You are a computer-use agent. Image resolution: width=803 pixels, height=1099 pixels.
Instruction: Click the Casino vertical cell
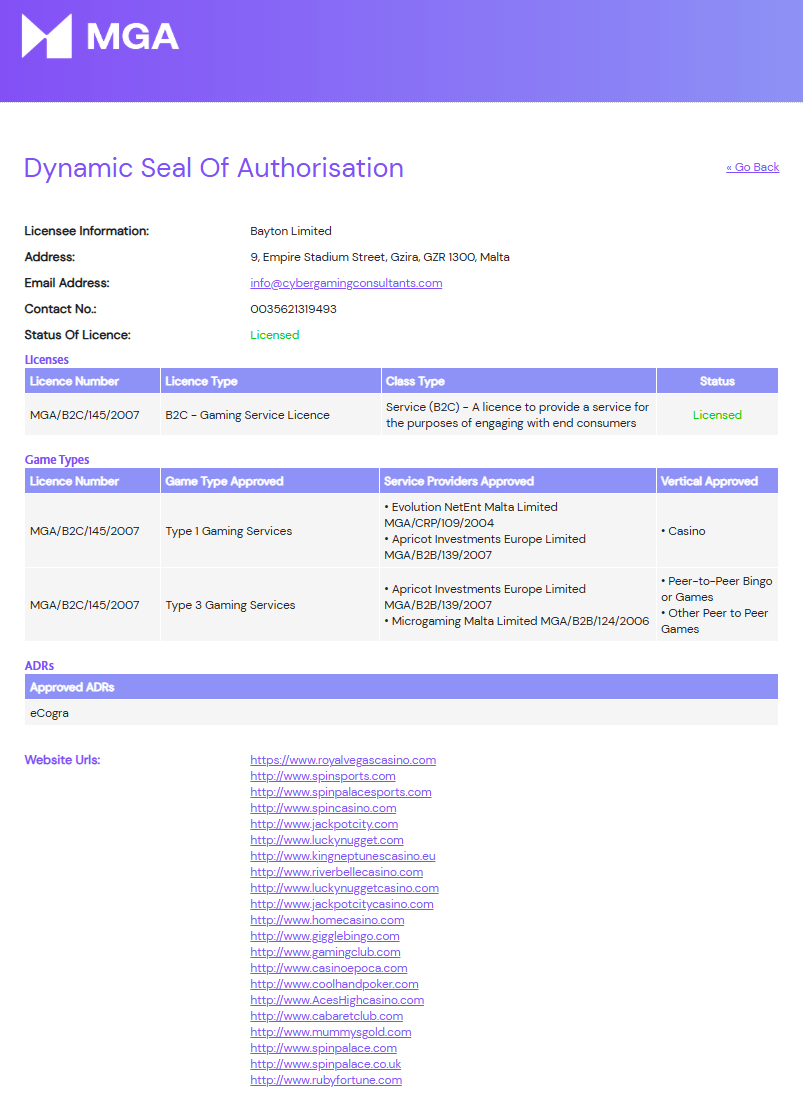(x=717, y=531)
